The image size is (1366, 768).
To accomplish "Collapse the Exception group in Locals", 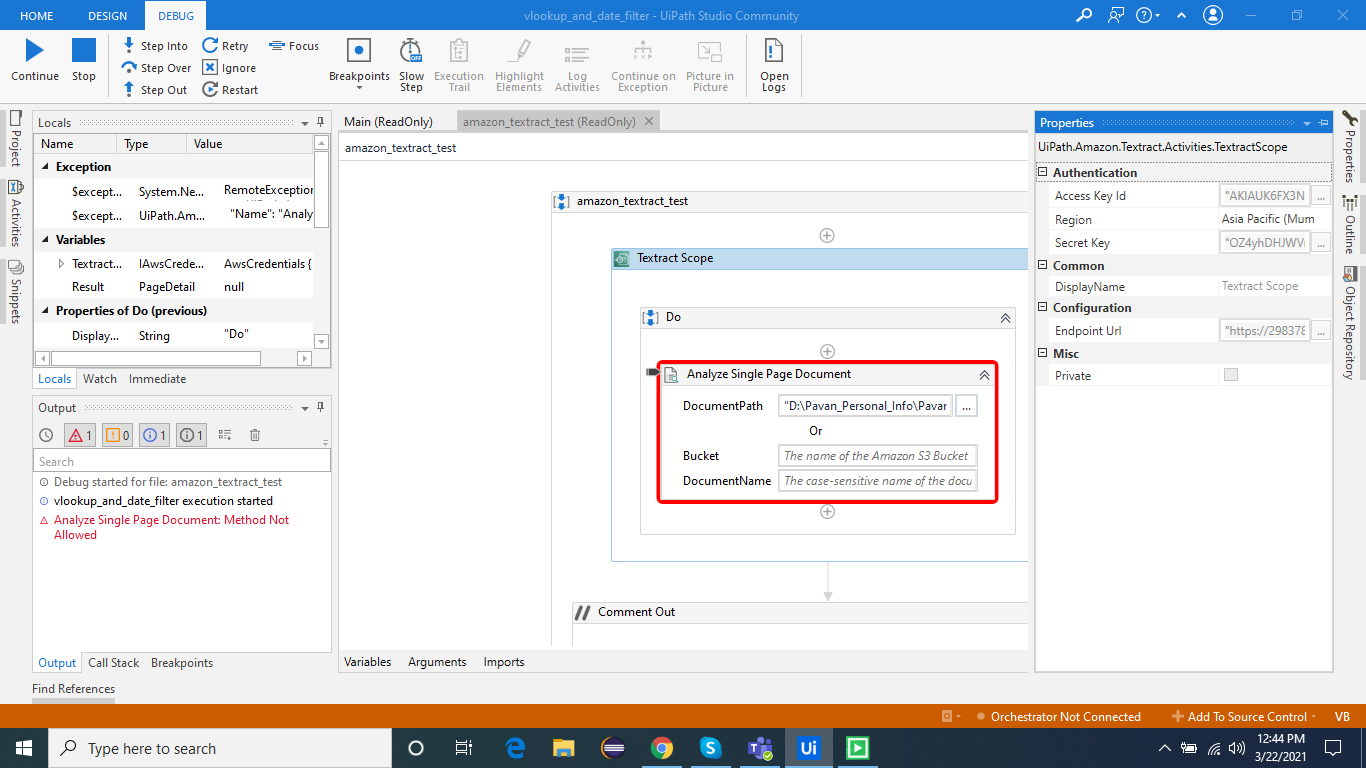I will click(x=45, y=167).
